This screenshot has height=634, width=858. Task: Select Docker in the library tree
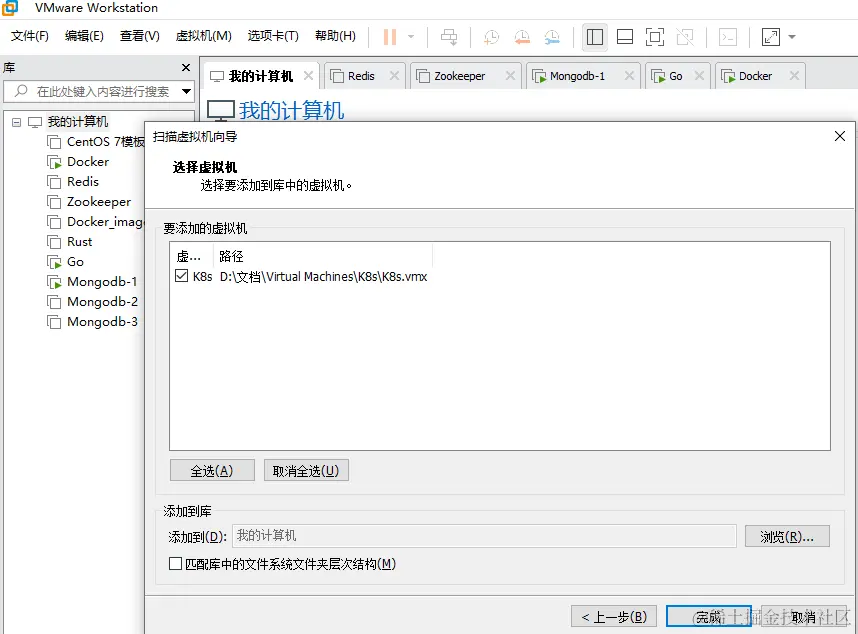(x=78, y=162)
